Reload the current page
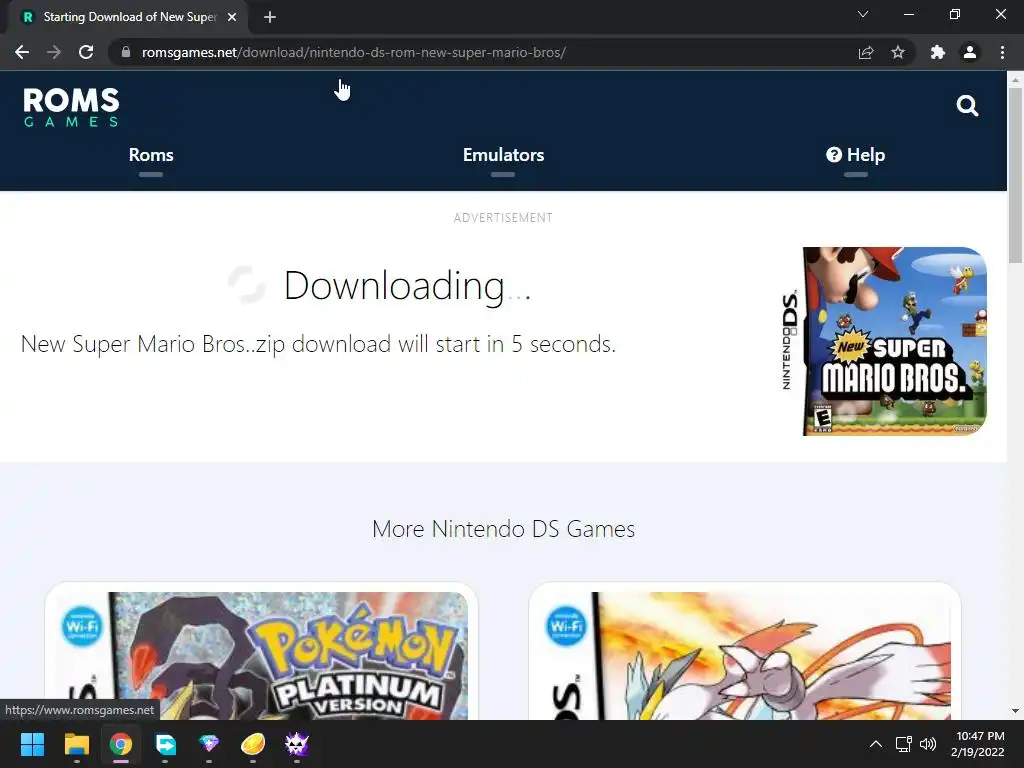 86,52
